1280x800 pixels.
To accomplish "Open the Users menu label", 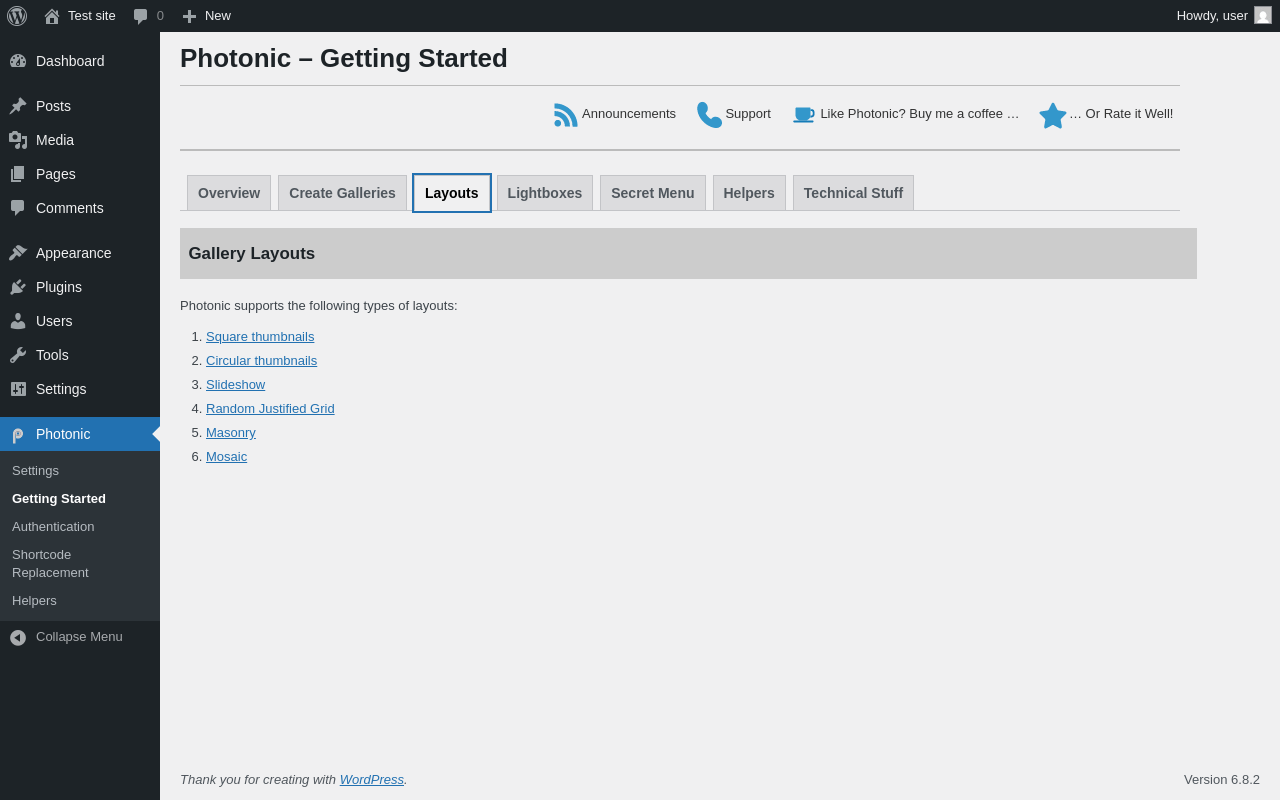I will [x=54, y=321].
